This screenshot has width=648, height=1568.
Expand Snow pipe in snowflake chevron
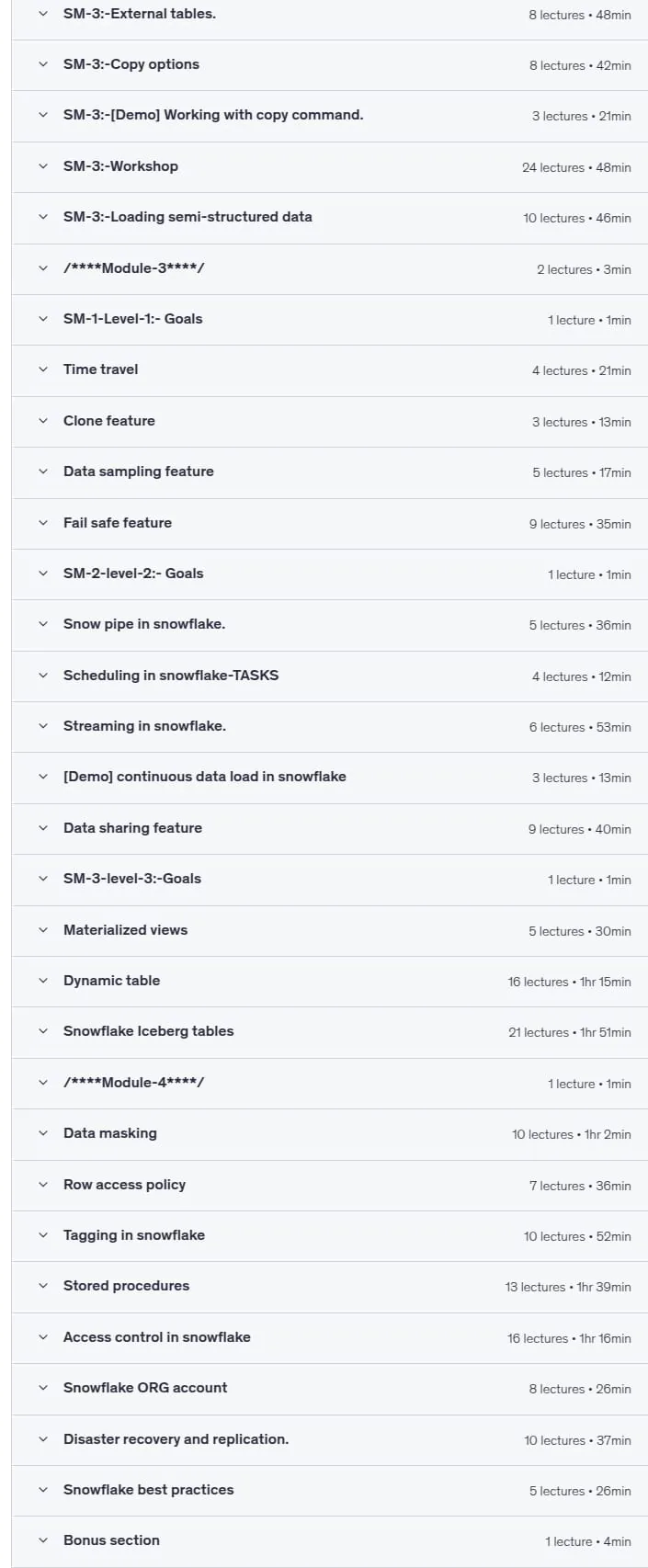[x=43, y=624]
